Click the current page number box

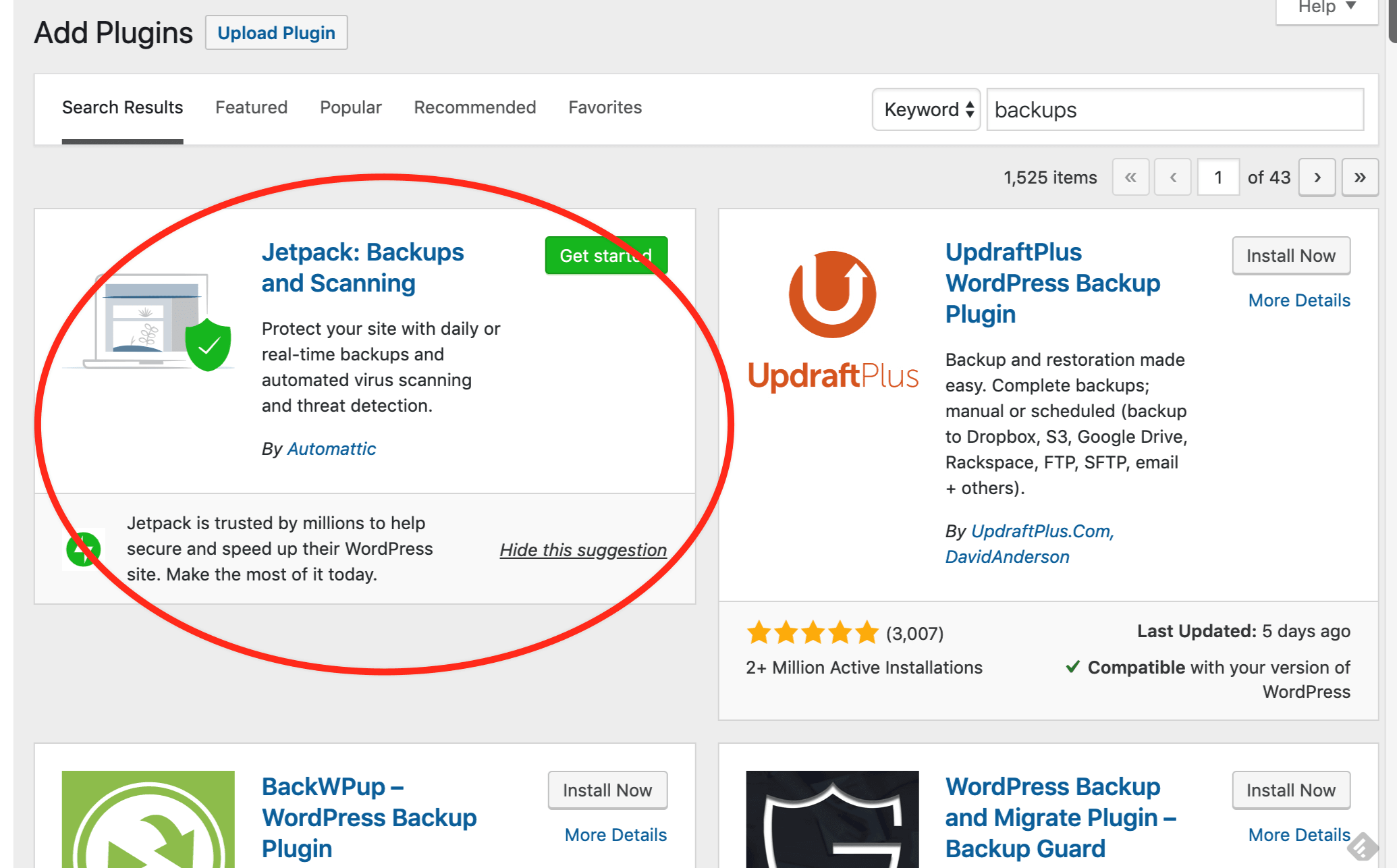coord(1218,178)
